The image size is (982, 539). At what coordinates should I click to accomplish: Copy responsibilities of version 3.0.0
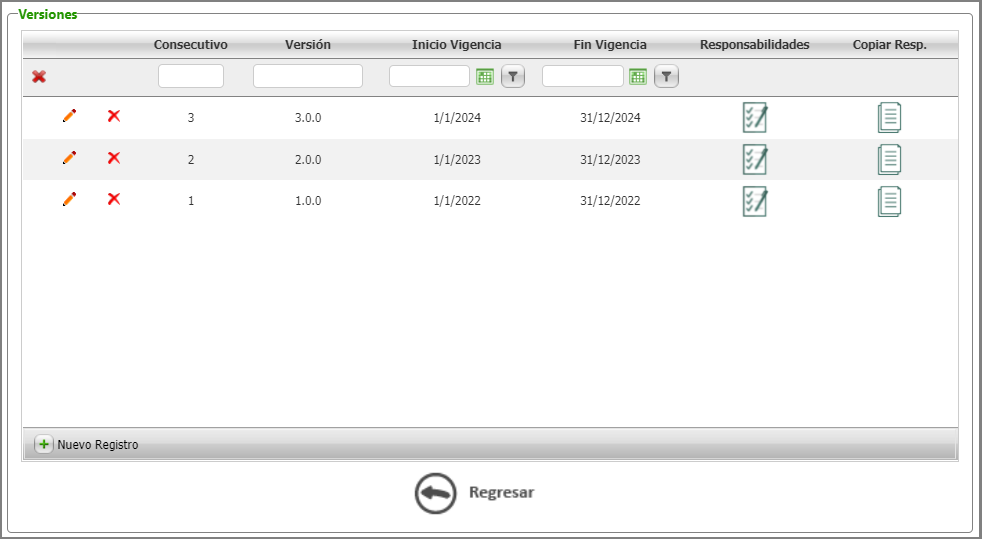point(889,117)
